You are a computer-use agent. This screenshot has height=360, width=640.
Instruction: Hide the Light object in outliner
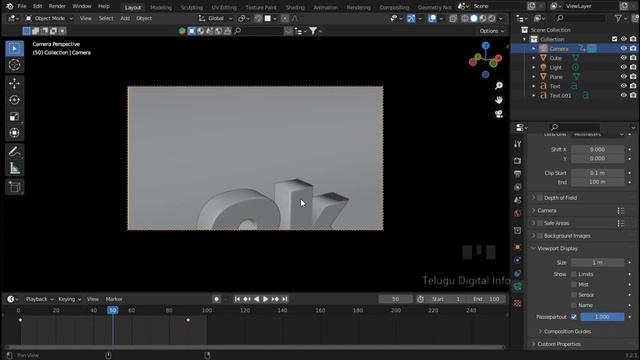click(623, 67)
